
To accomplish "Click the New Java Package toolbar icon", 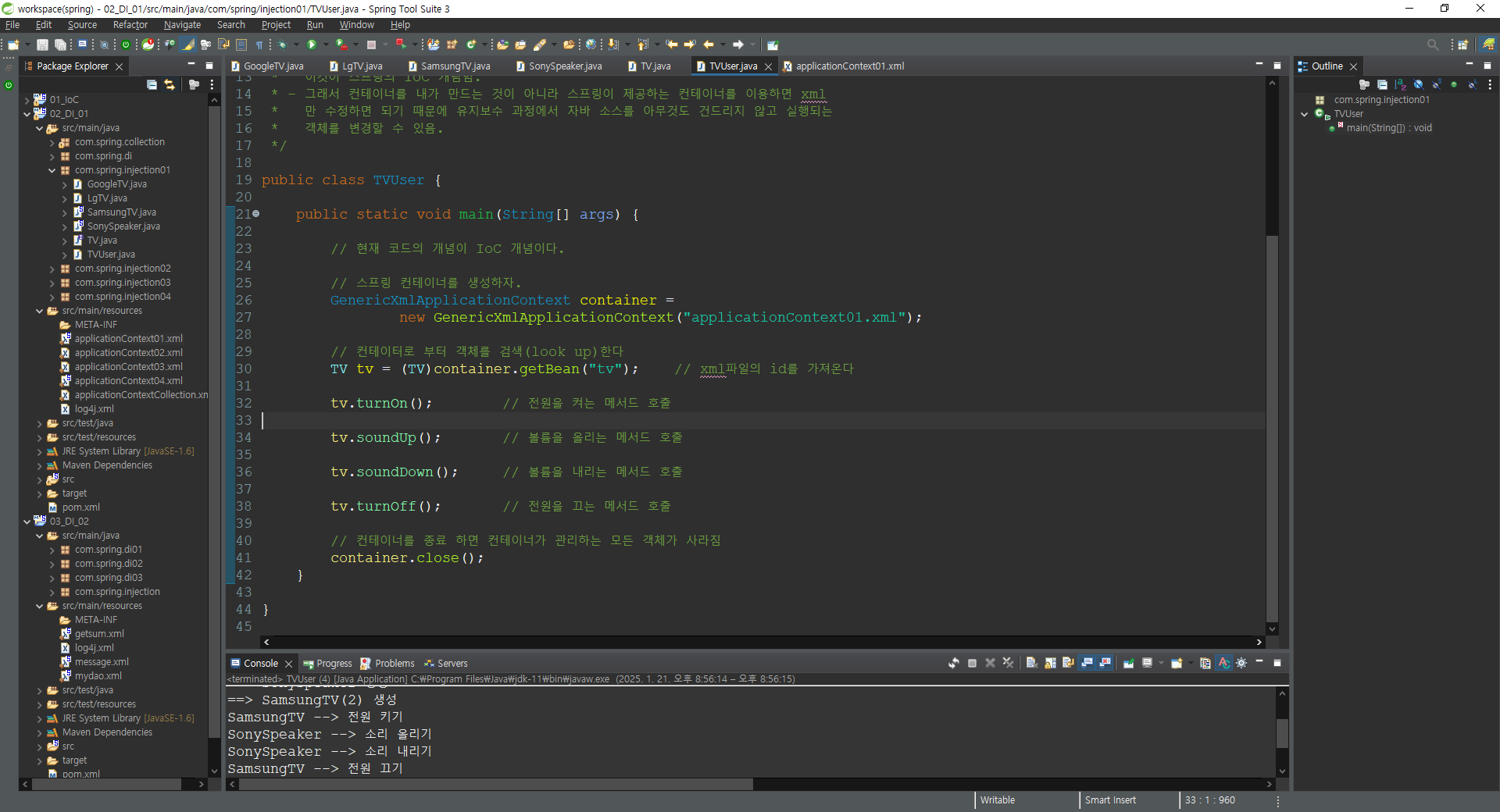I will click(452, 45).
